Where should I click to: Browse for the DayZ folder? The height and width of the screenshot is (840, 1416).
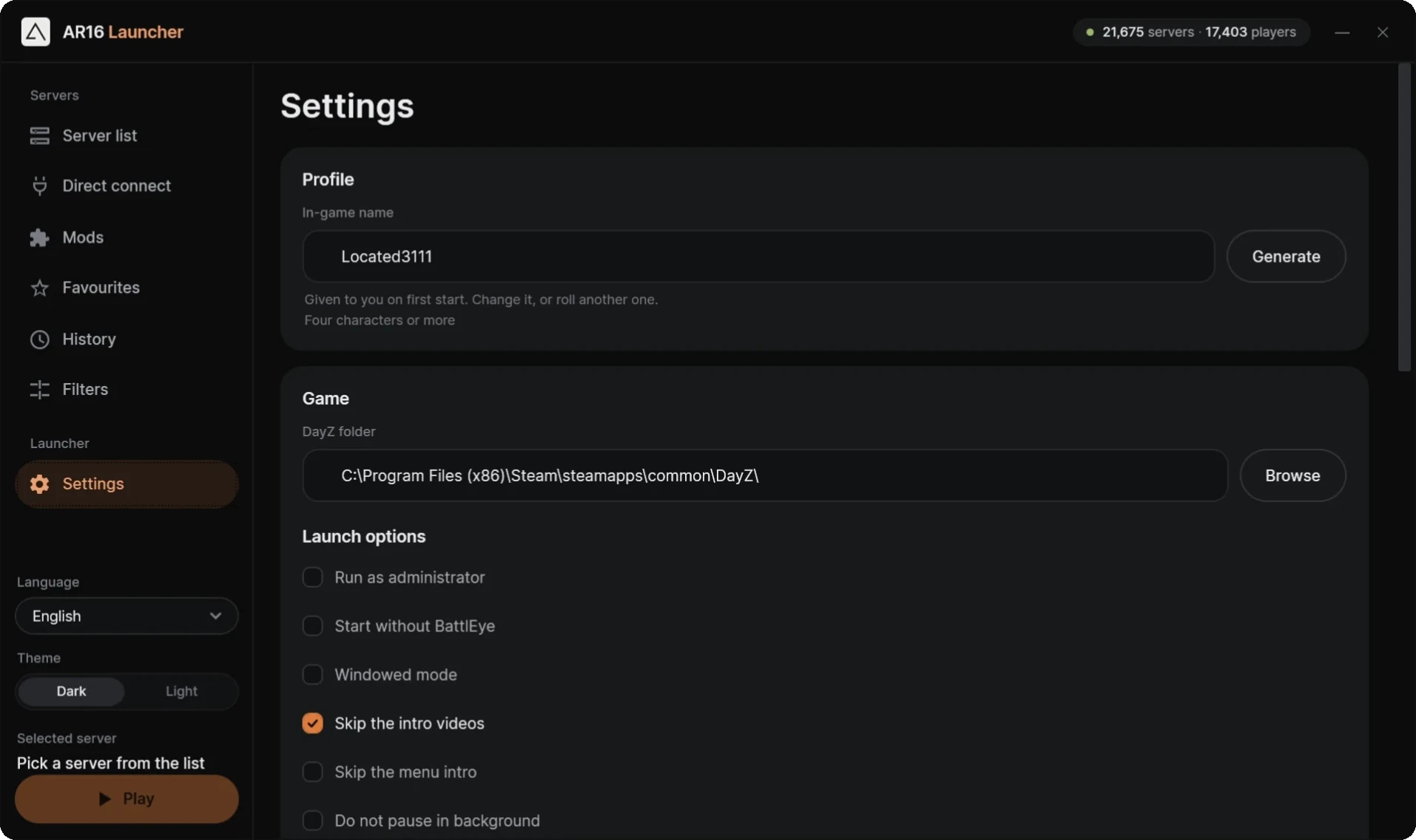point(1292,475)
